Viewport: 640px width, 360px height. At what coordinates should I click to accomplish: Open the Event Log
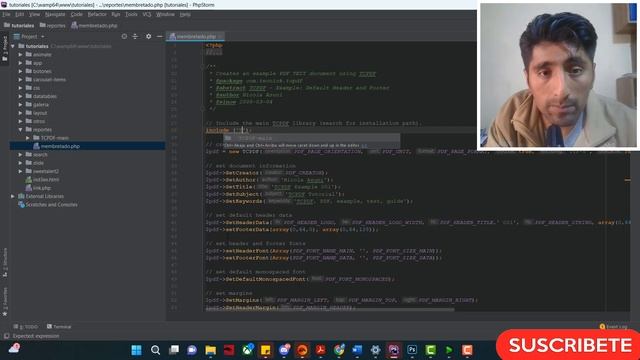pos(613,327)
